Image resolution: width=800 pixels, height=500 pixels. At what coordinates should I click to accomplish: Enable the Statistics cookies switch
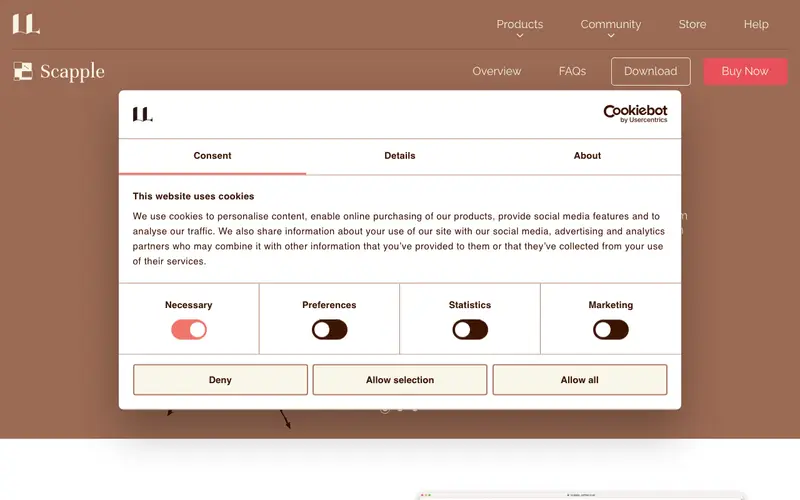coord(470,330)
